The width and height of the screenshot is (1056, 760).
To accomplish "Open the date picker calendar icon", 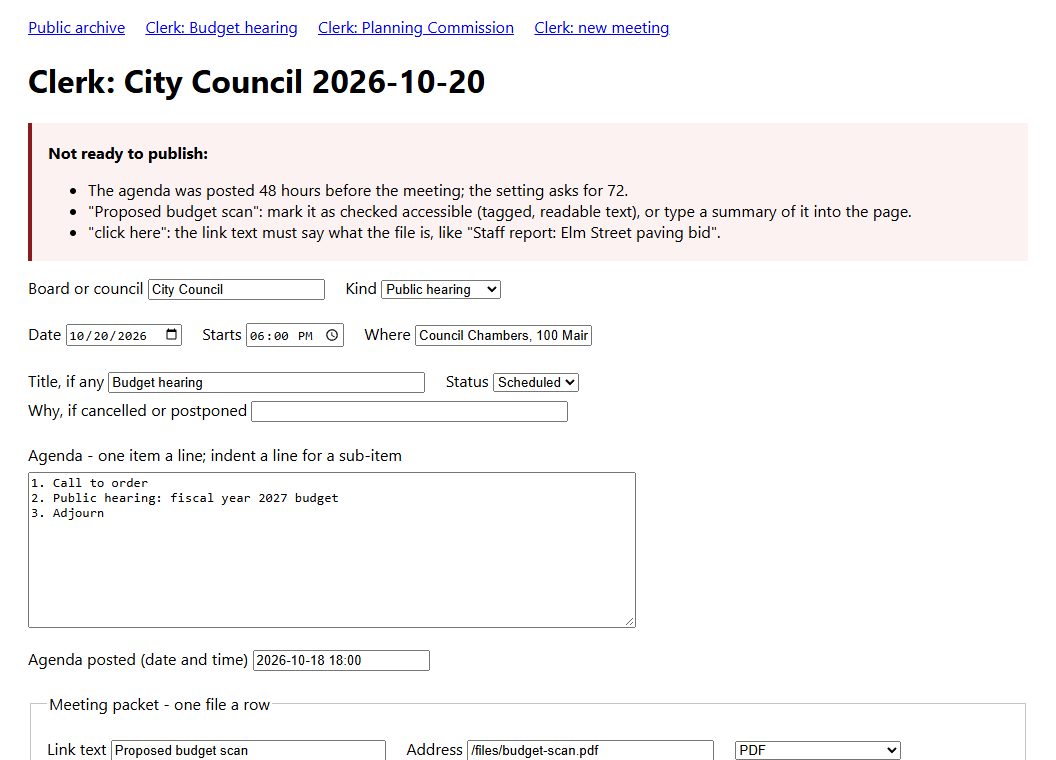I will click(172, 335).
